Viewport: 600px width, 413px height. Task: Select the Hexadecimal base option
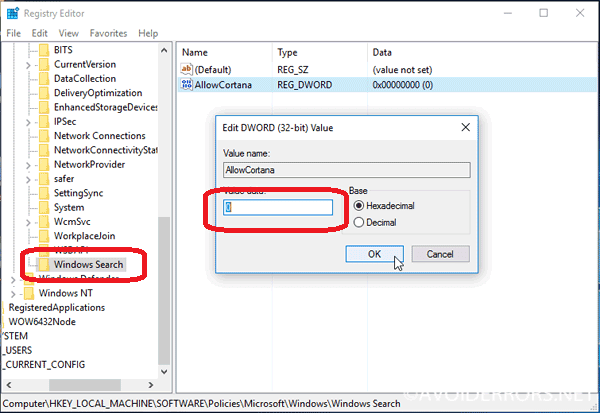pyautogui.click(x=358, y=206)
